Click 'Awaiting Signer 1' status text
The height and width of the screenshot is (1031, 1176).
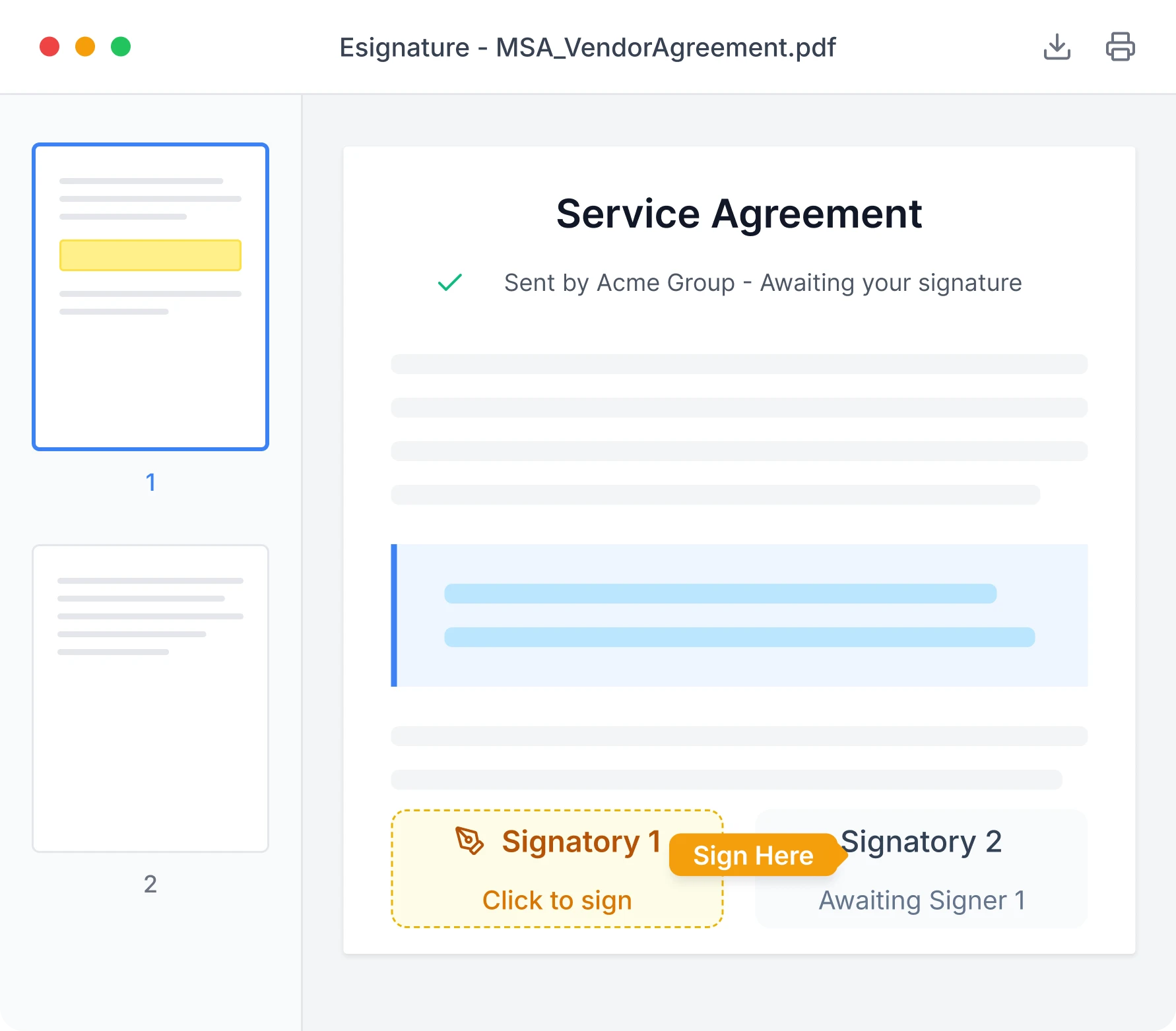[x=922, y=900]
